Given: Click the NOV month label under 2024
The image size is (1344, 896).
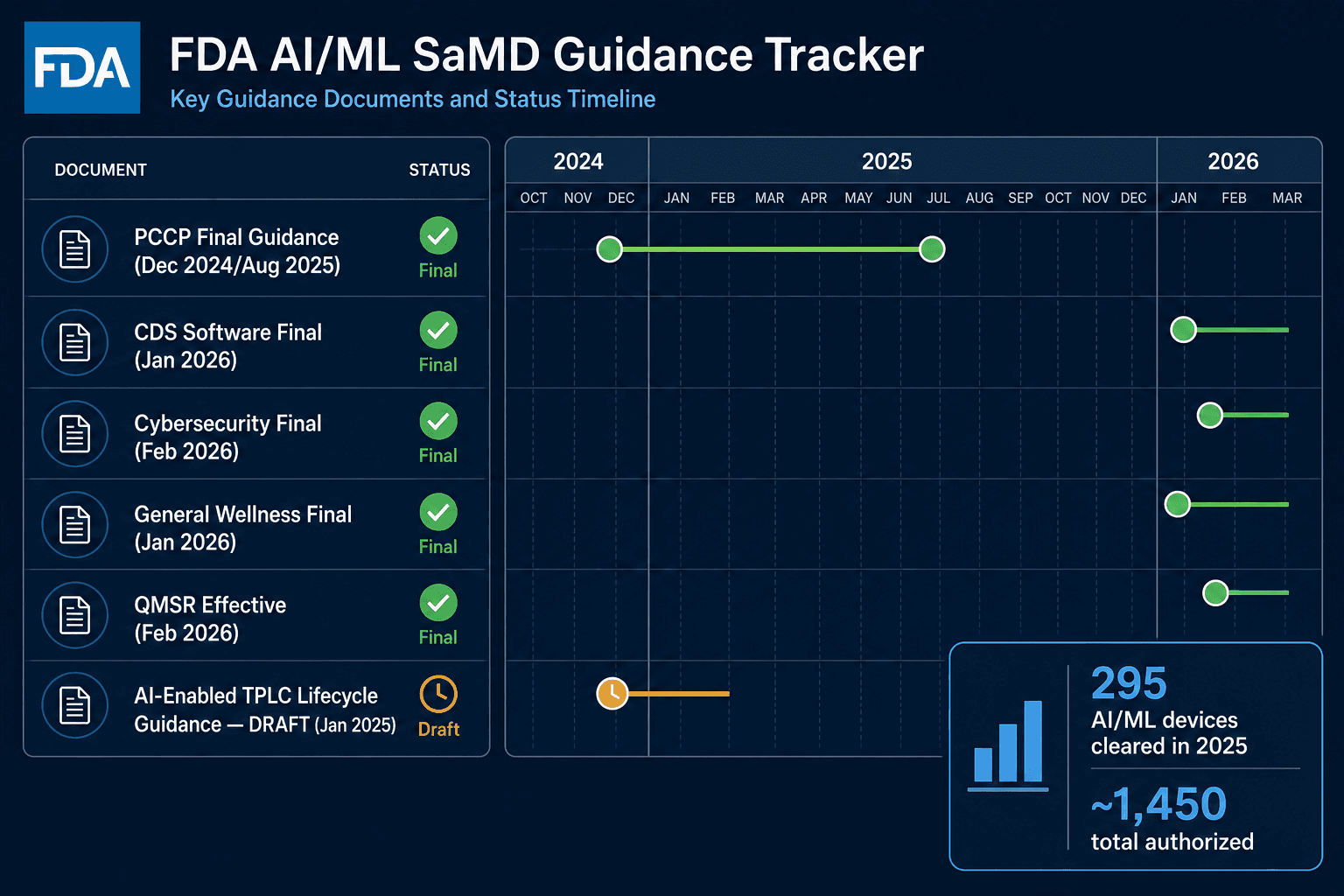Looking at the screenshot, I should click(x=577, y=198).
